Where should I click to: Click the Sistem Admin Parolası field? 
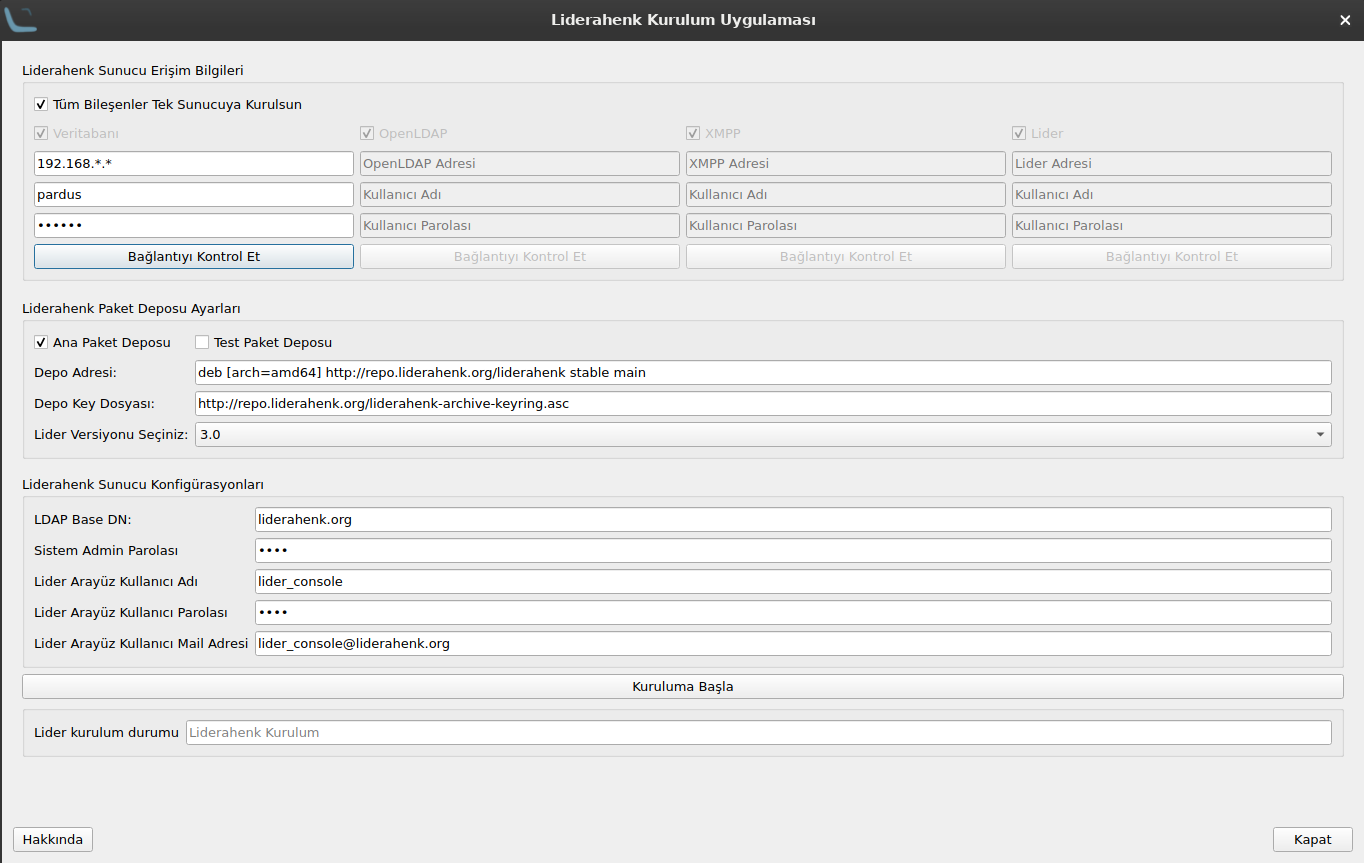[x=793, y=551]
